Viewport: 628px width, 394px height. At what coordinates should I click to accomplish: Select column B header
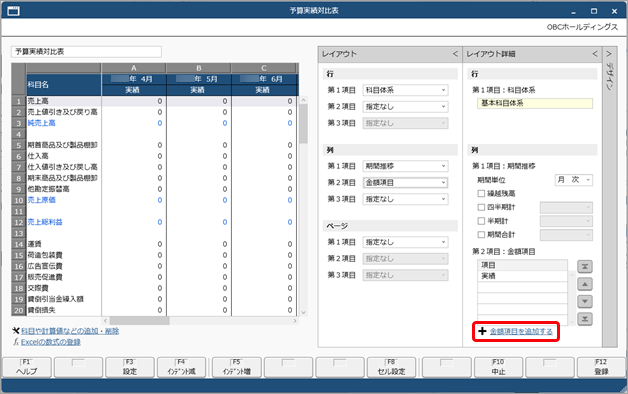point(199,68)
